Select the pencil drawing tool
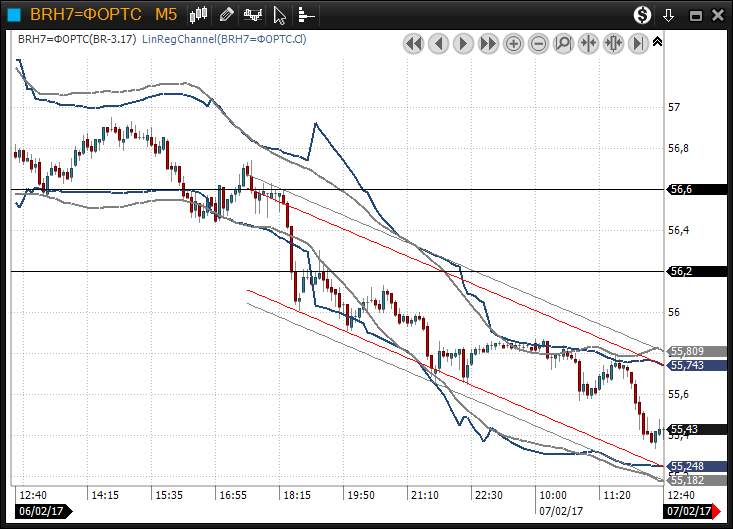This screenshot has height=529, width=733. tap(227, 15)
